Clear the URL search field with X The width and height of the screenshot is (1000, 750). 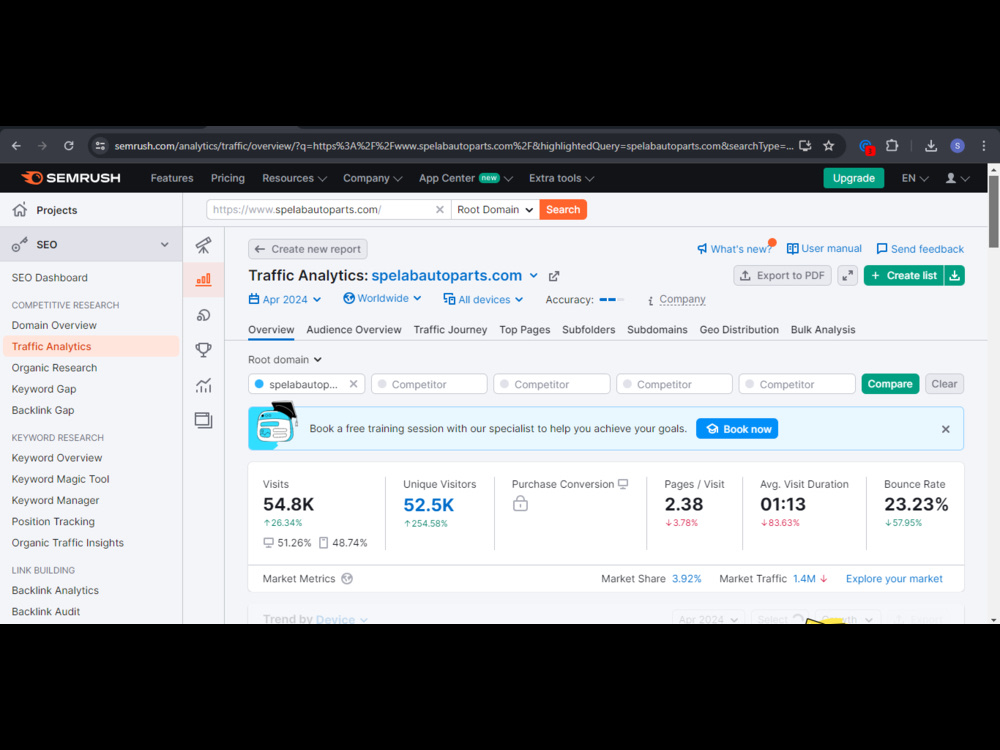439,210
